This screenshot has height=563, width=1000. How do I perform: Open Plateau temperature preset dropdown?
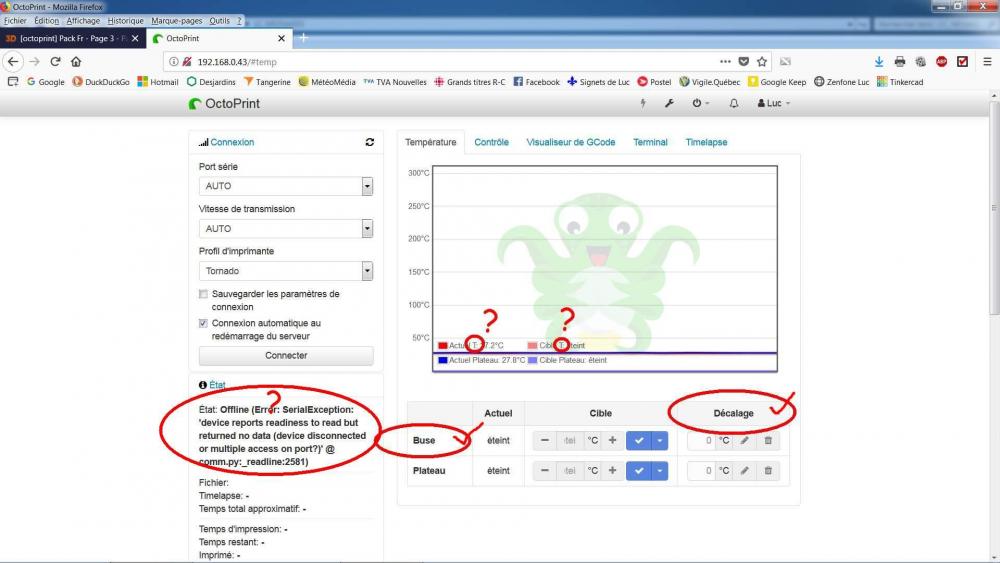[x=660, y=471]
